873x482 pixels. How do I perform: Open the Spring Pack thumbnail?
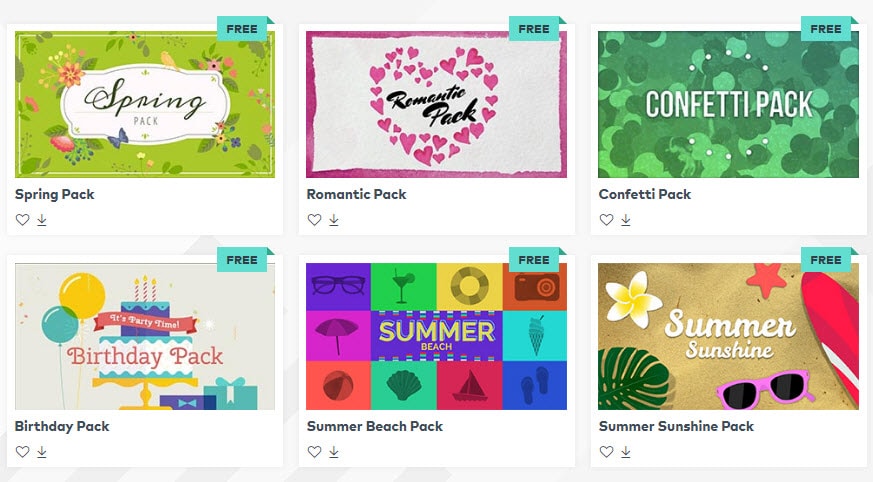click(x=145, y=104)
